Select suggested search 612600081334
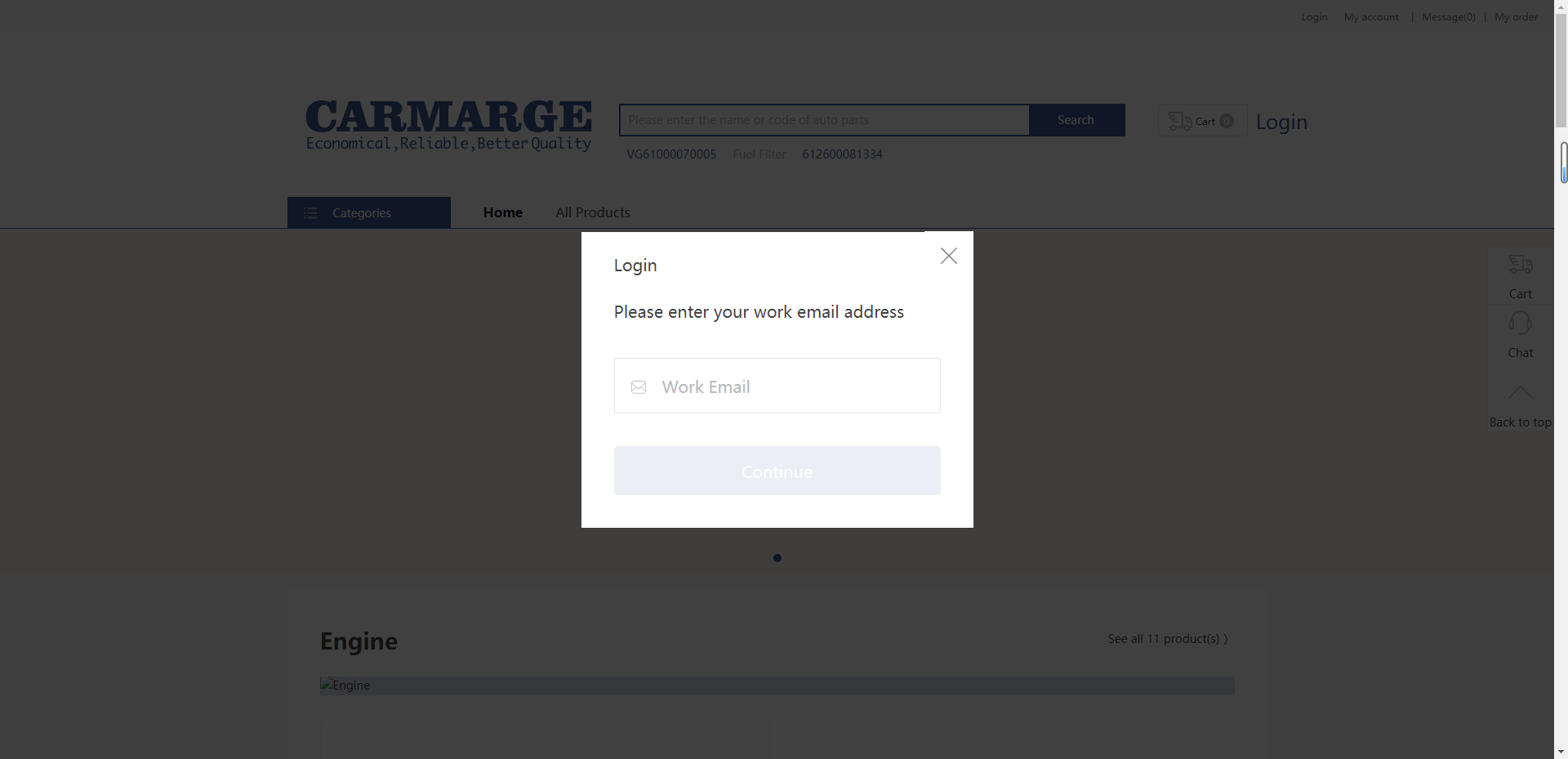The width and height of the screenshot is (1568, 759). tap(842, 154)
